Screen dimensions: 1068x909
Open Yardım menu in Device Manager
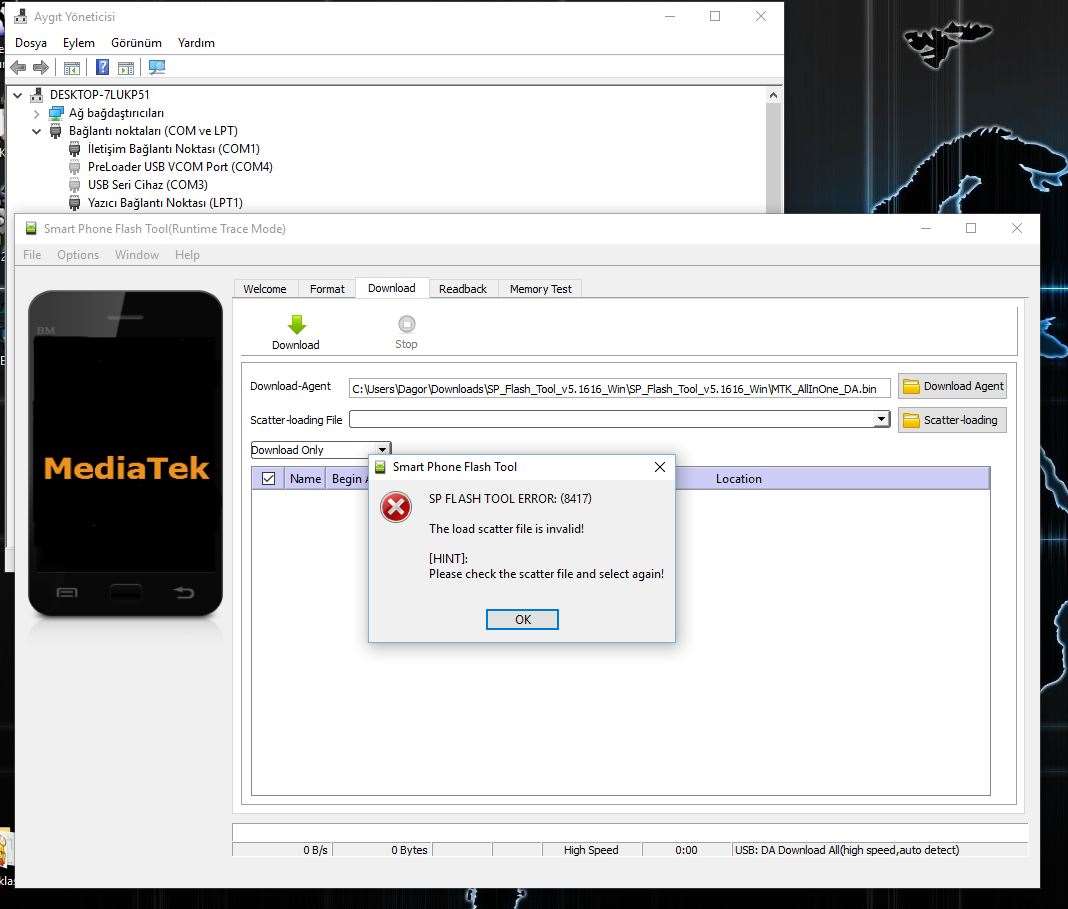[196, 43]
